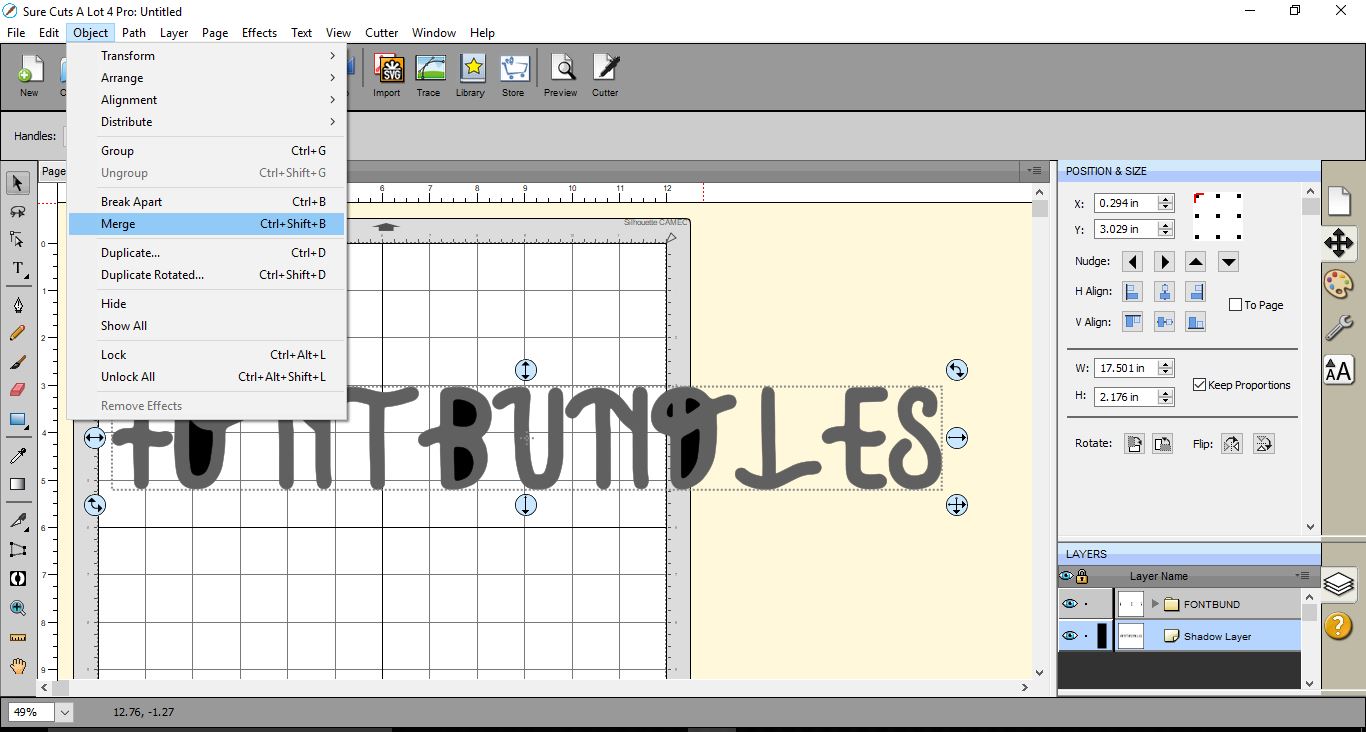Nudge selection left

(x=1132, y=262)
